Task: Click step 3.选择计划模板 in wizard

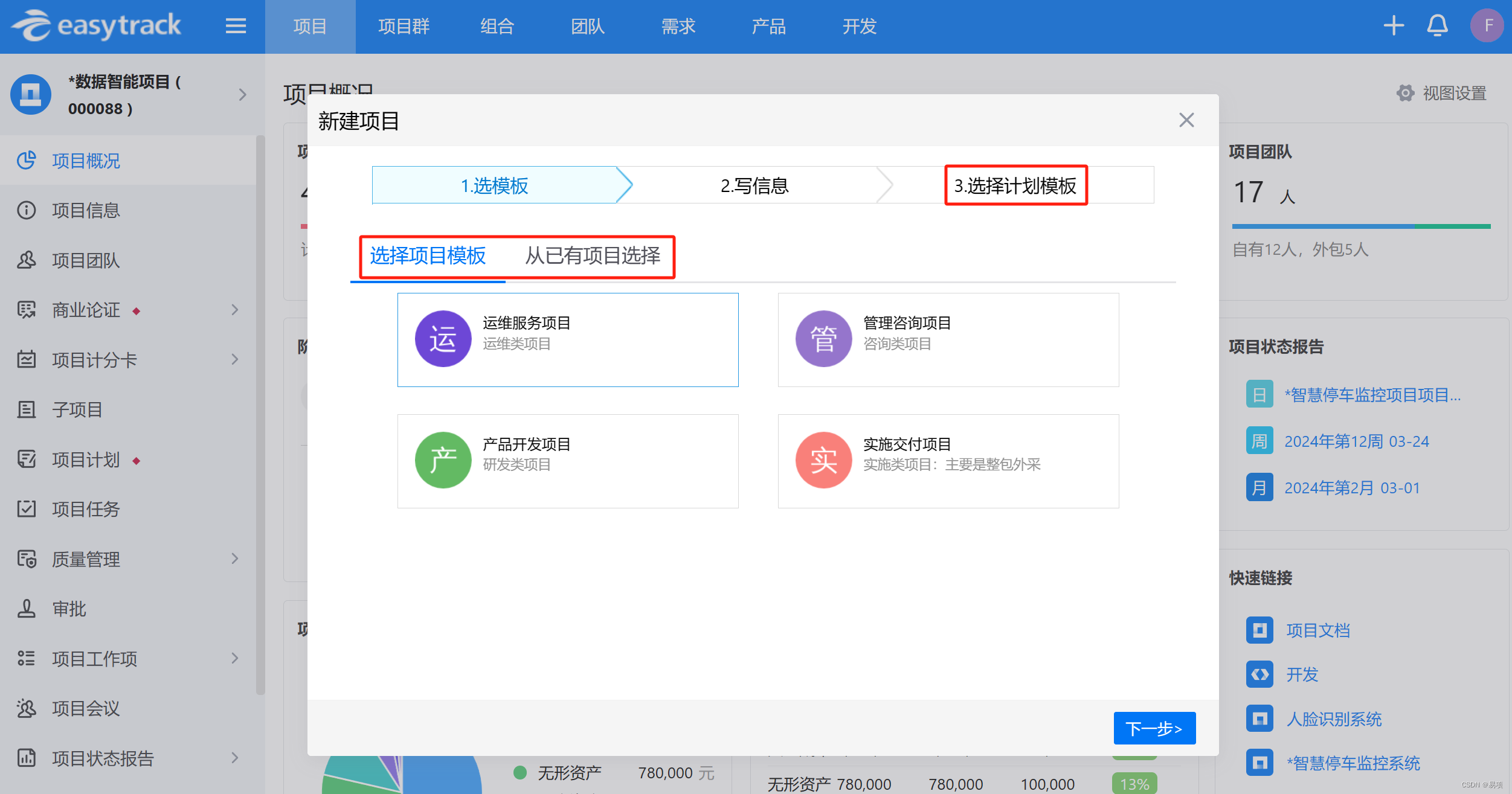Action: tap(1016, 185)
